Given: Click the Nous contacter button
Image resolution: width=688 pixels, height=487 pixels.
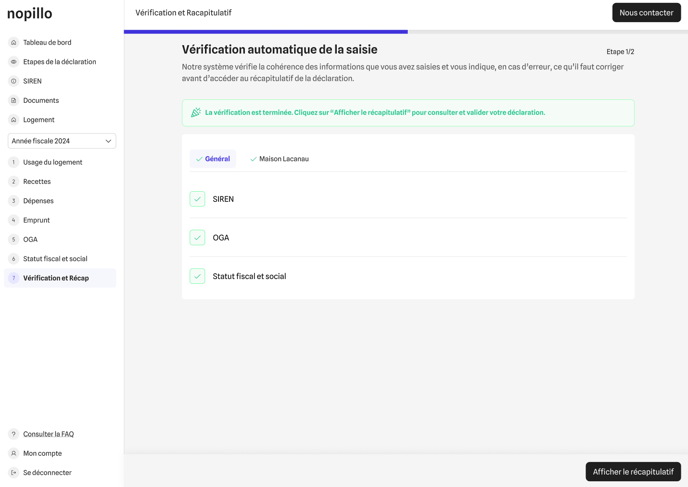Looking at the screenshot, I should tap(646, 13).
